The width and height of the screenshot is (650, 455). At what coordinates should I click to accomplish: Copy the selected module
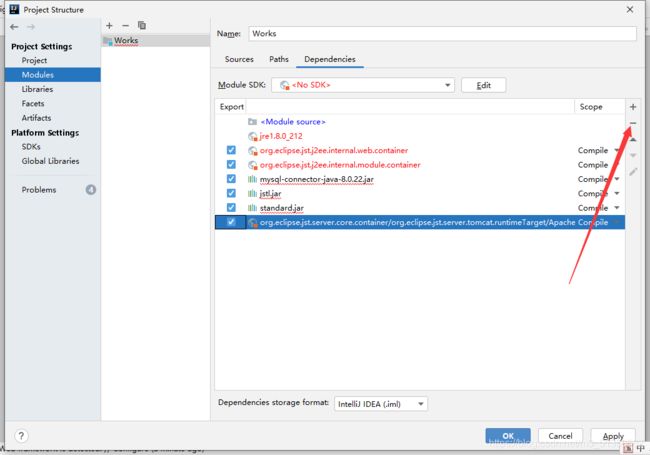[x=142, y=26]
